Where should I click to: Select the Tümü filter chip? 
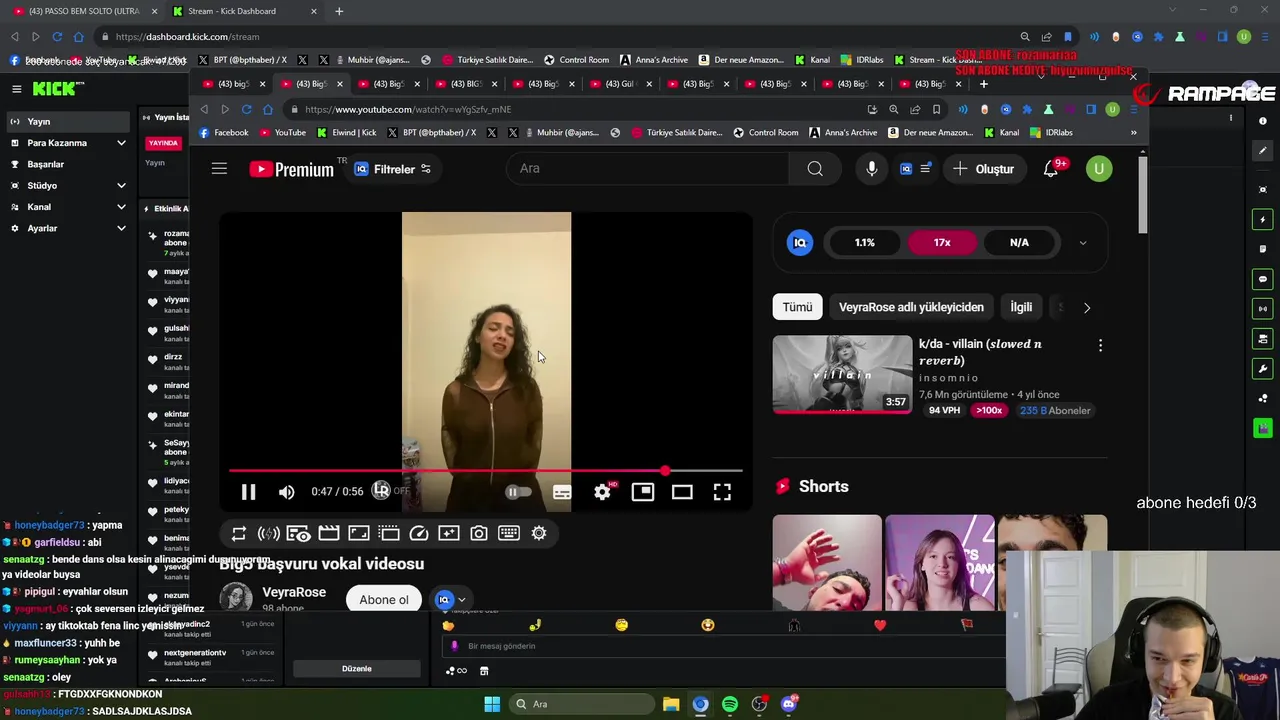(x=797, y=307)
